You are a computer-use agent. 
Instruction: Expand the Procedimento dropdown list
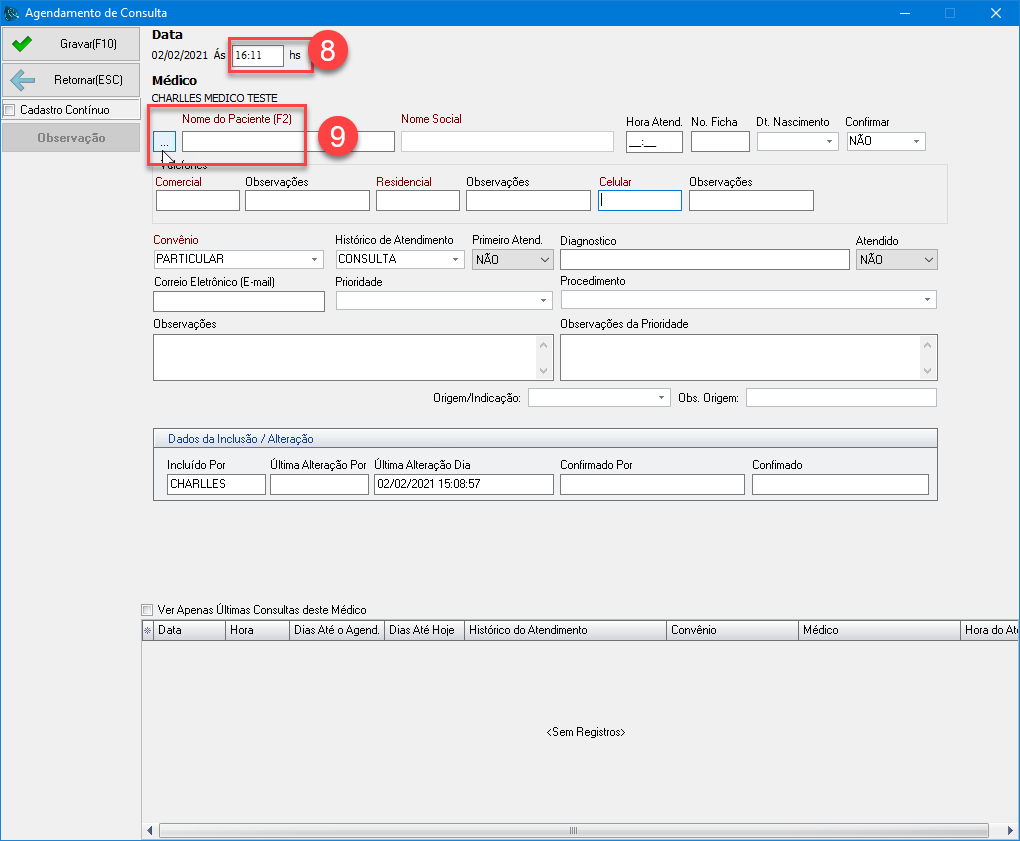click(928, 300)
